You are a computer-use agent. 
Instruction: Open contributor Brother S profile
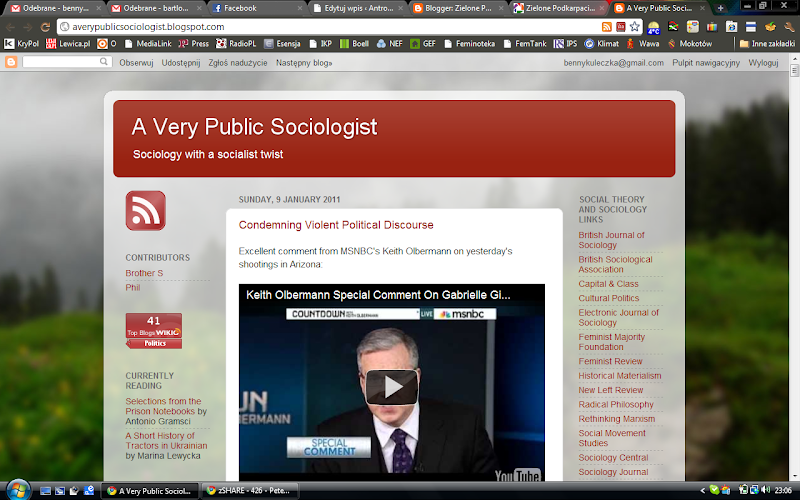pos(144,273)
